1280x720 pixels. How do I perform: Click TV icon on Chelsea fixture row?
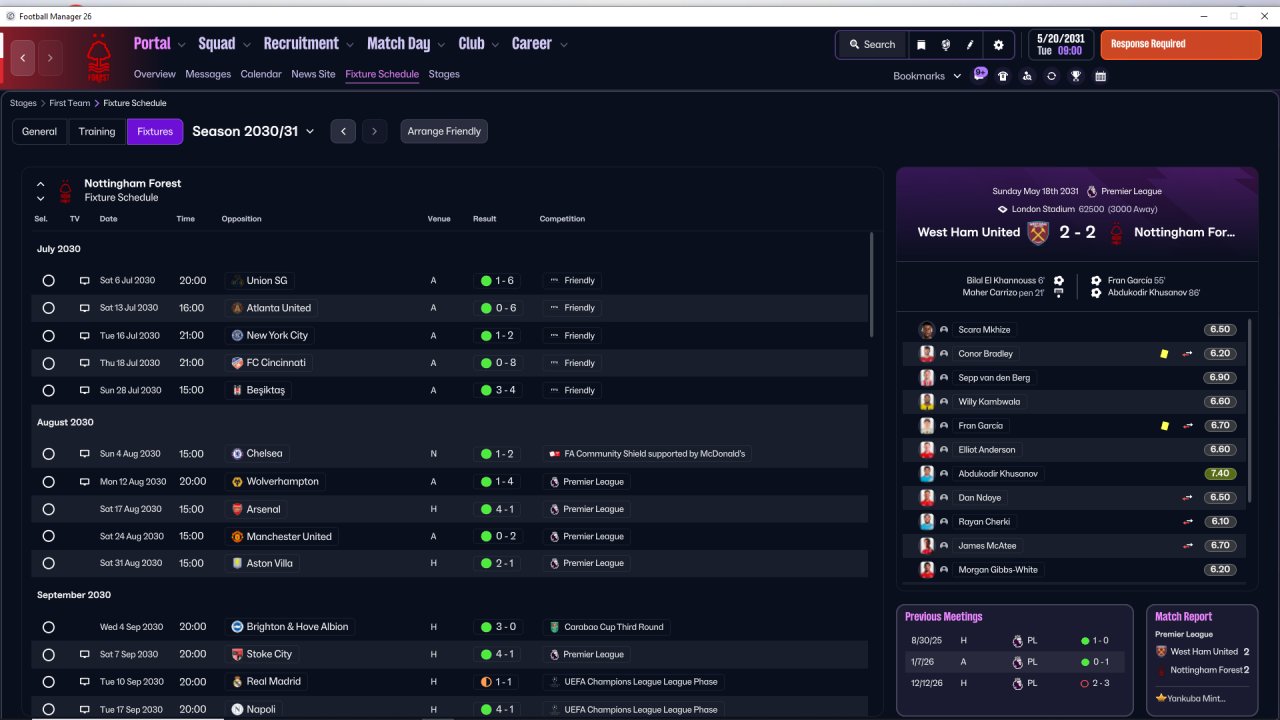point(85,454)
